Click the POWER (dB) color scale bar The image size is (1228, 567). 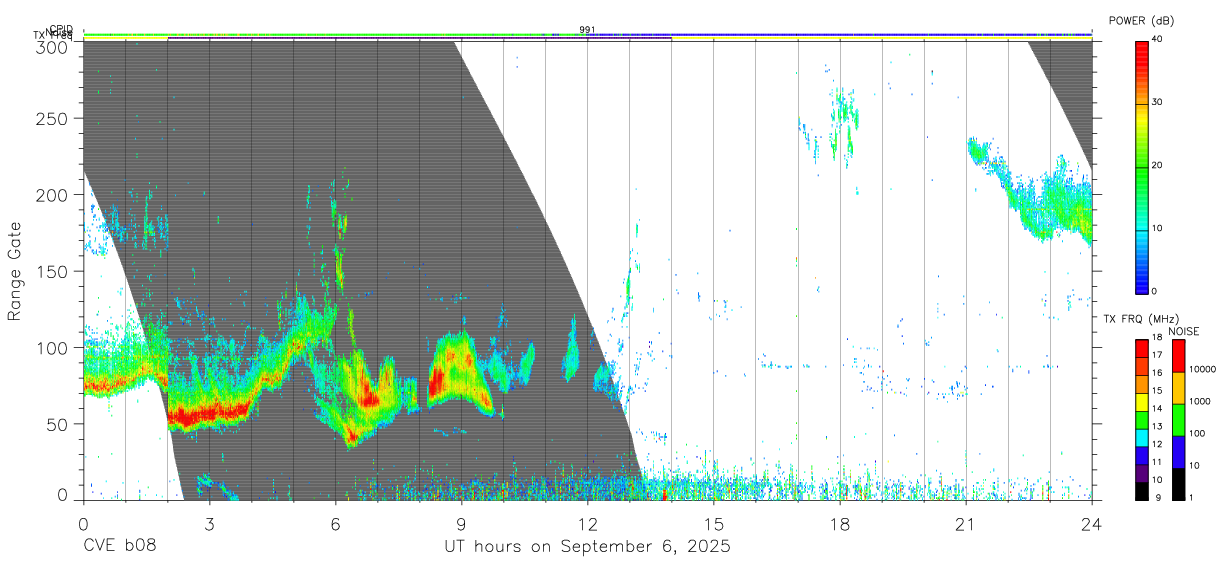tap(1142, 166)
